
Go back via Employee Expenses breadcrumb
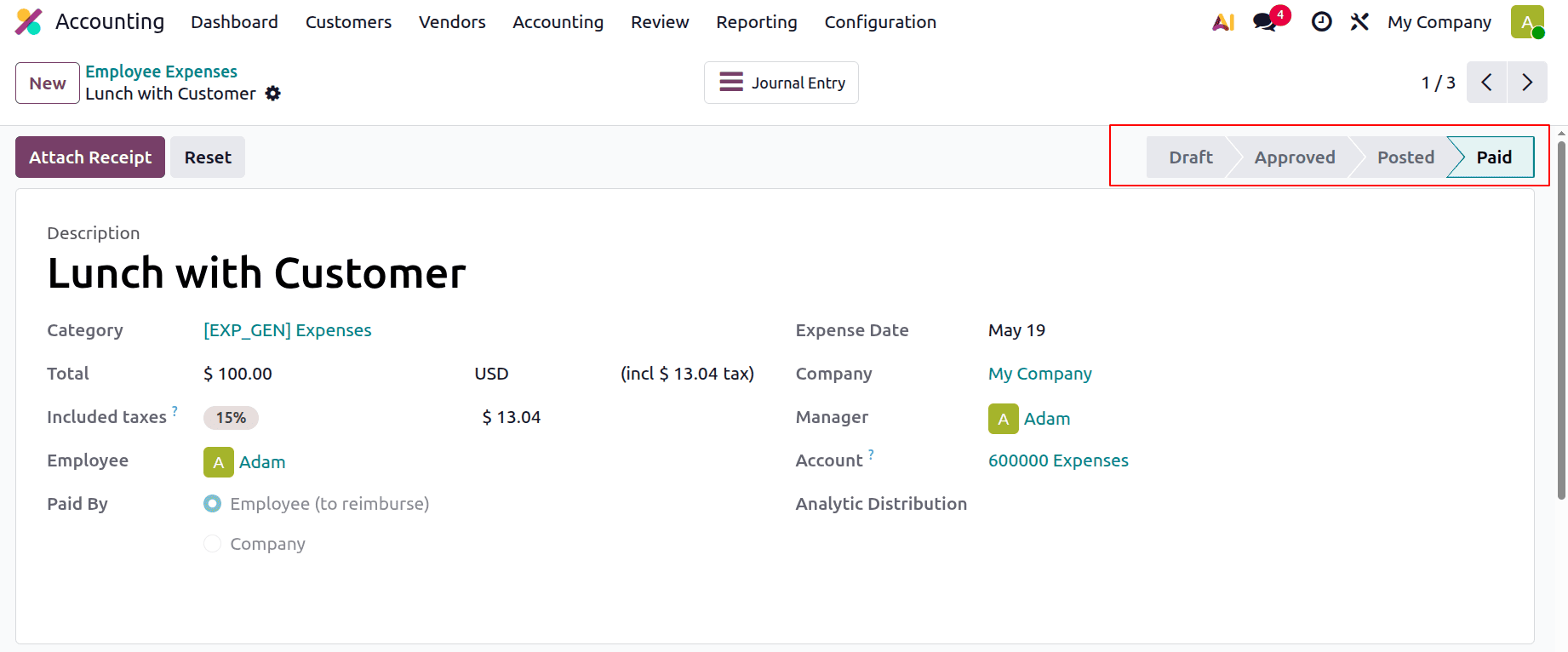(x=161, y=71)
